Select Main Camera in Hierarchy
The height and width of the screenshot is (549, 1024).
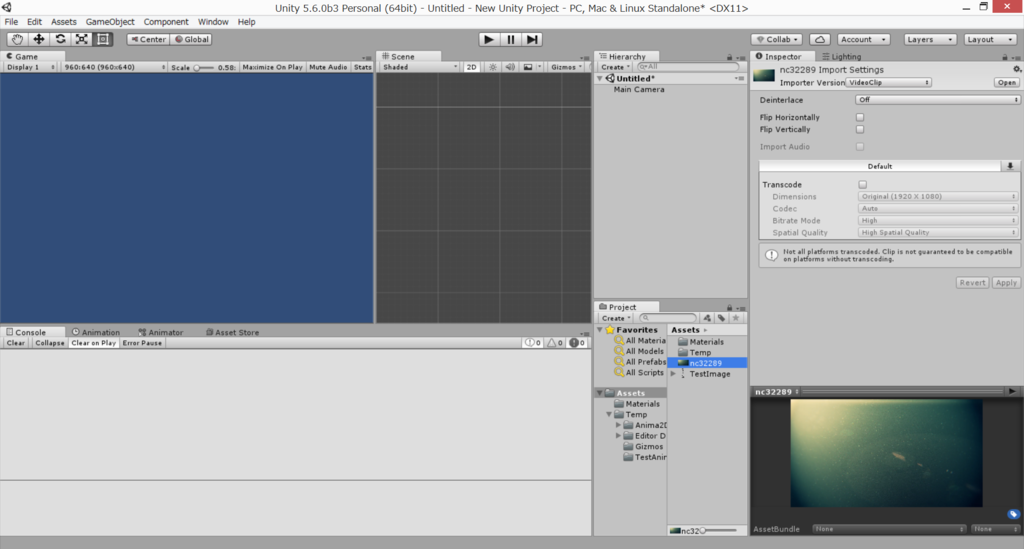639,89
